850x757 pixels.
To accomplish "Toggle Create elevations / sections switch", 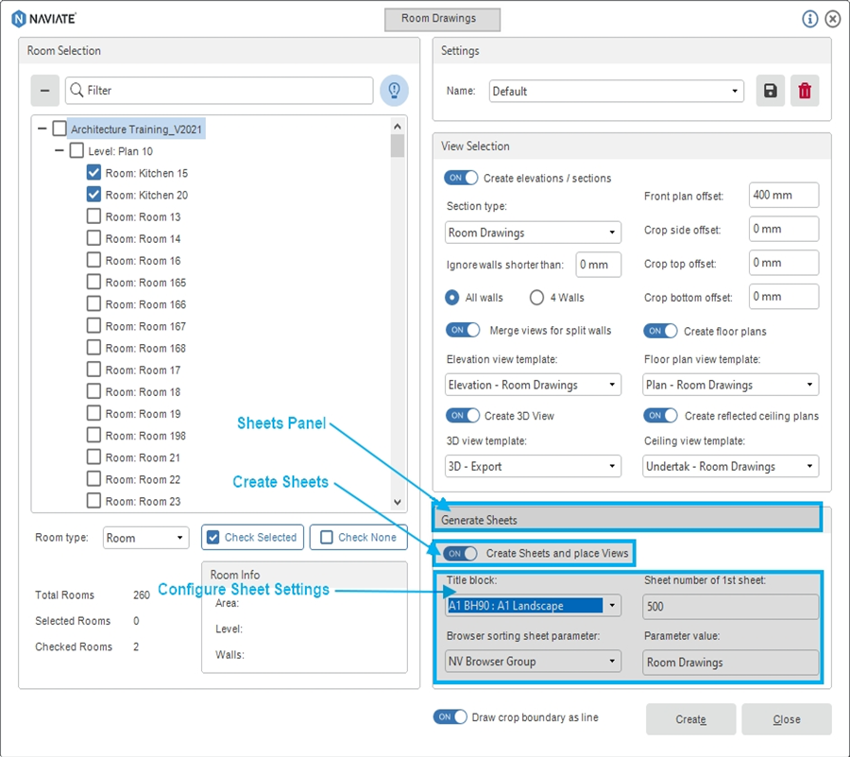I will pos(461,178).
